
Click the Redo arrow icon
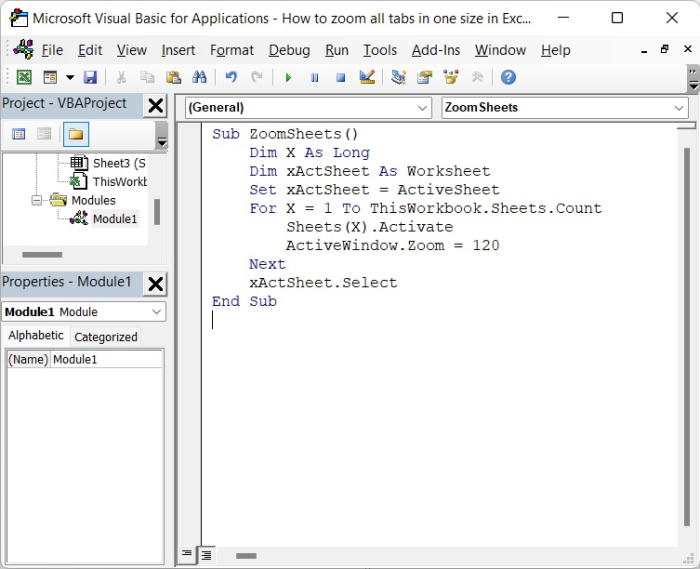pos(257,78)
